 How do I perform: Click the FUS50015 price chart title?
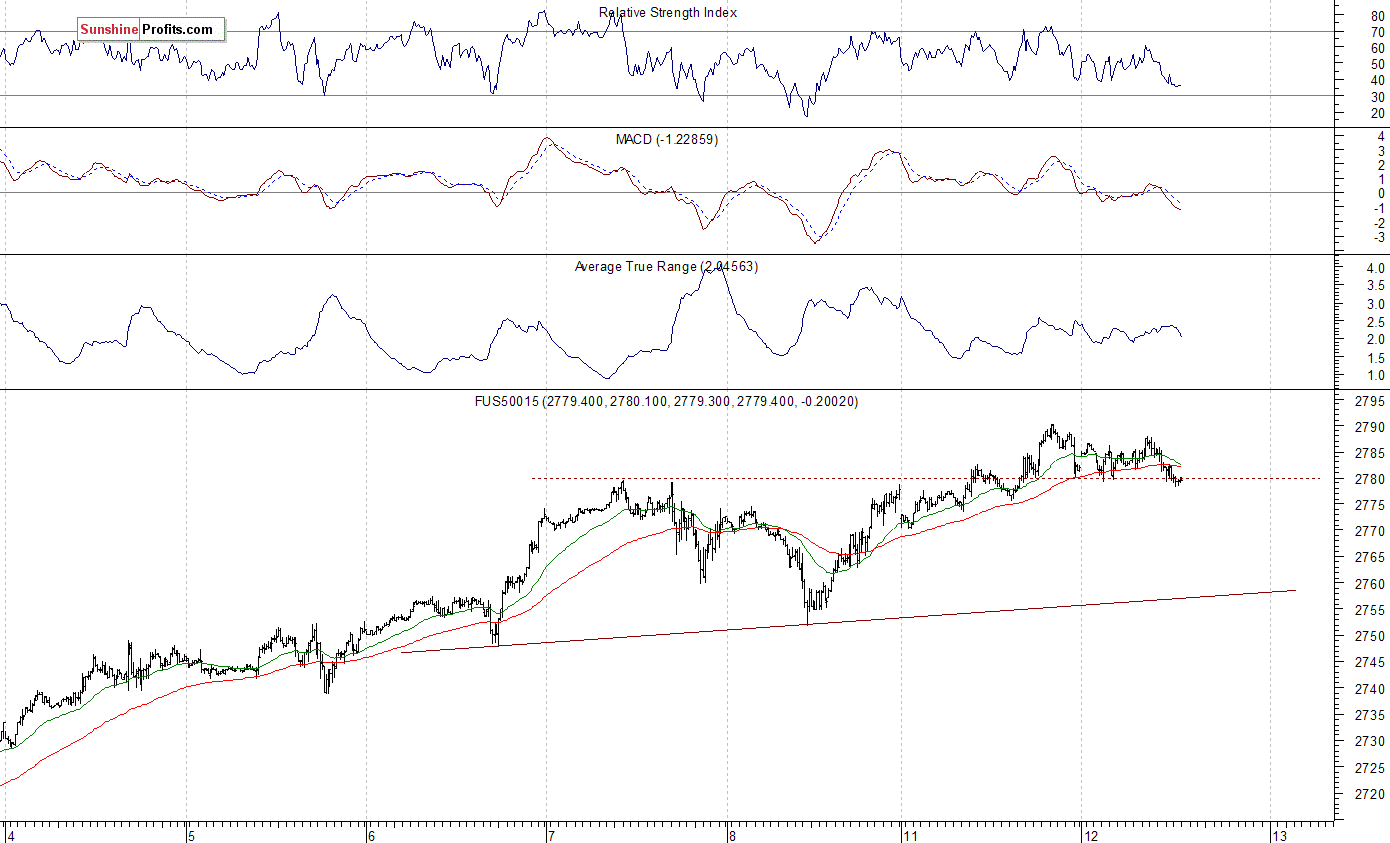pos(666,401)
